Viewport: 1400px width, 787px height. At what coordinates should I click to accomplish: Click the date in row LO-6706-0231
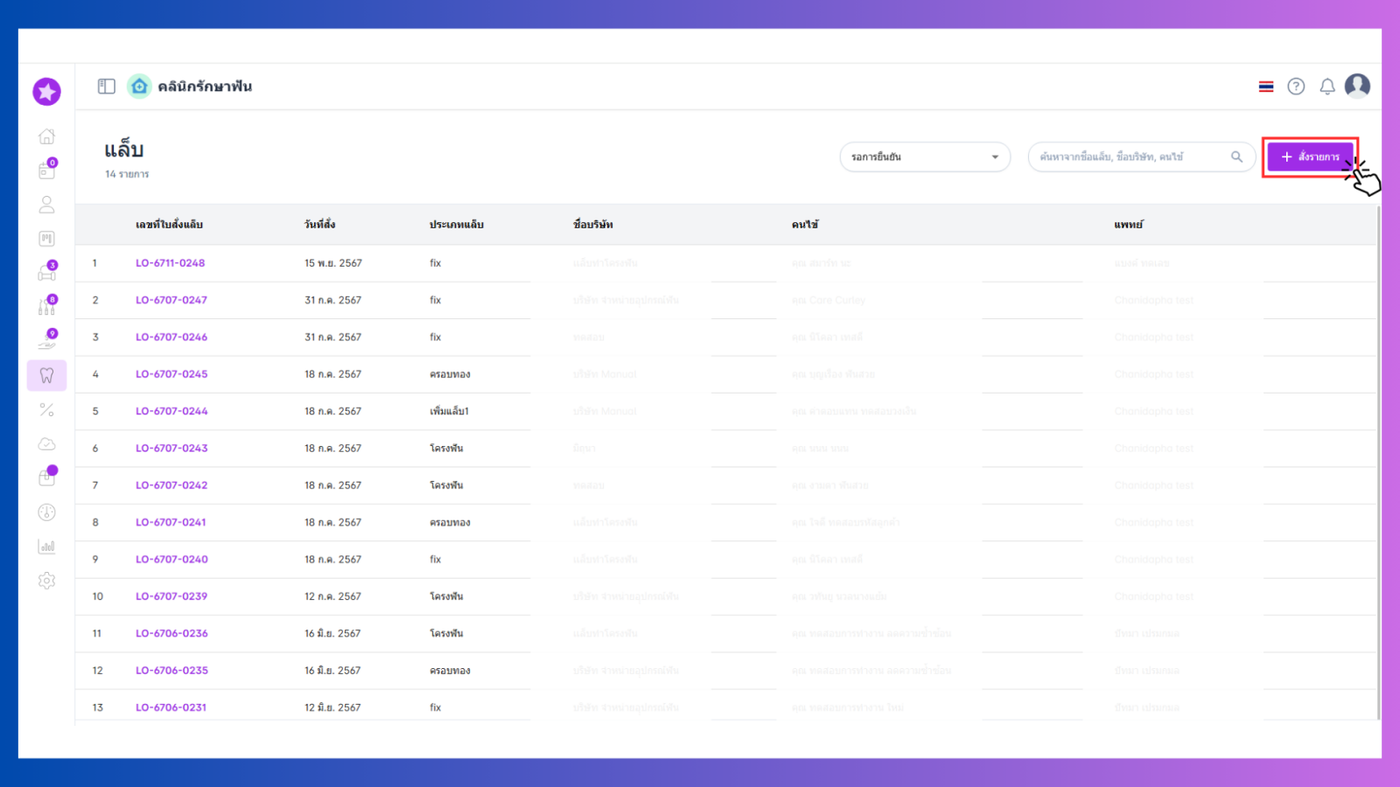tap(333, 707)
